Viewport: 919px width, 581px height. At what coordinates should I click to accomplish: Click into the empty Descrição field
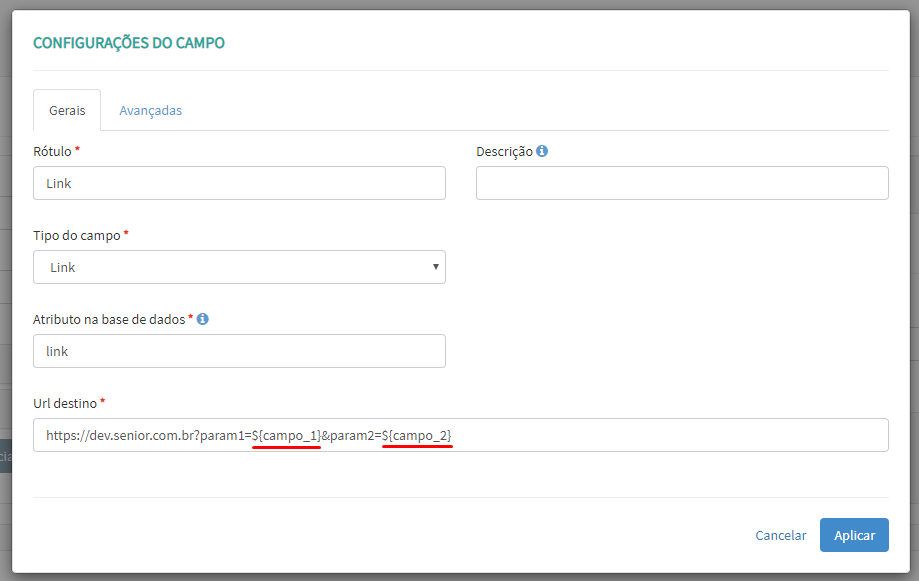[x=682, y=183]
